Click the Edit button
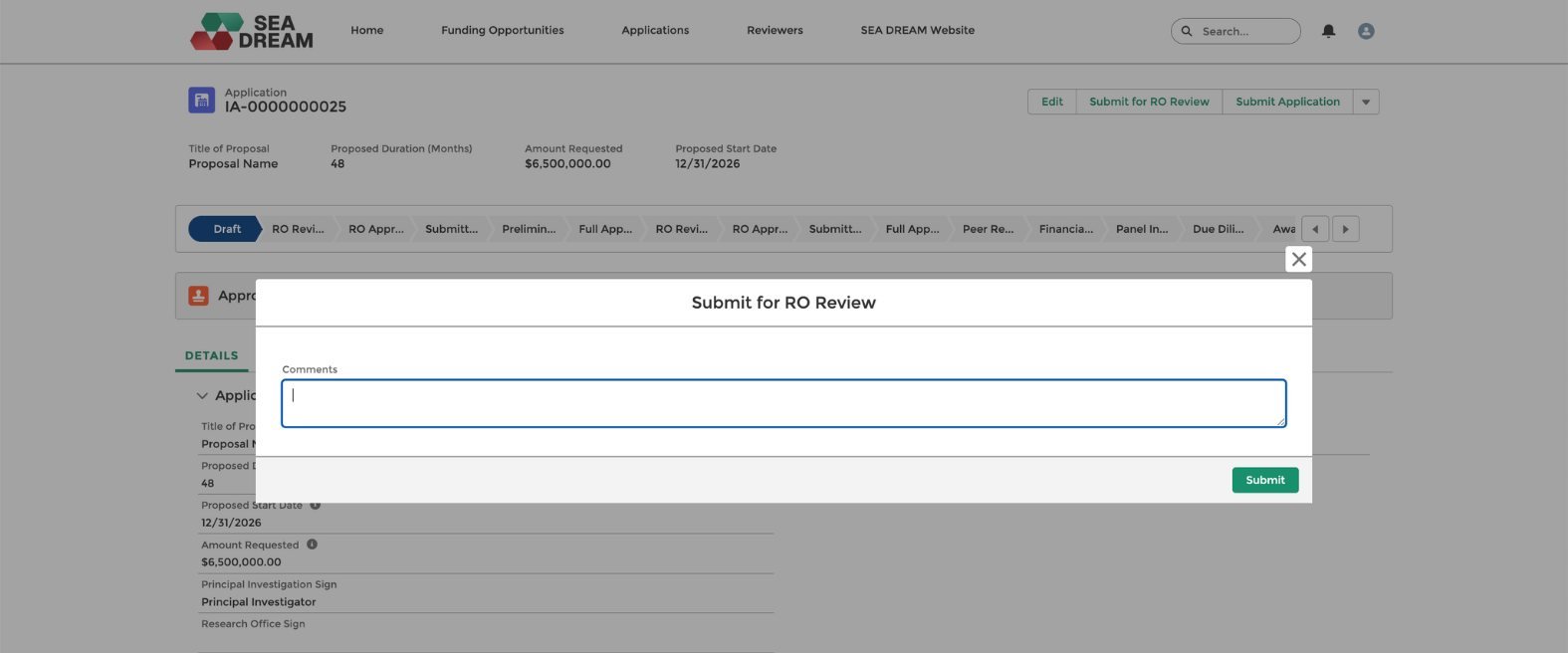Screen dimensions: 1568x653 [1051, 102]
